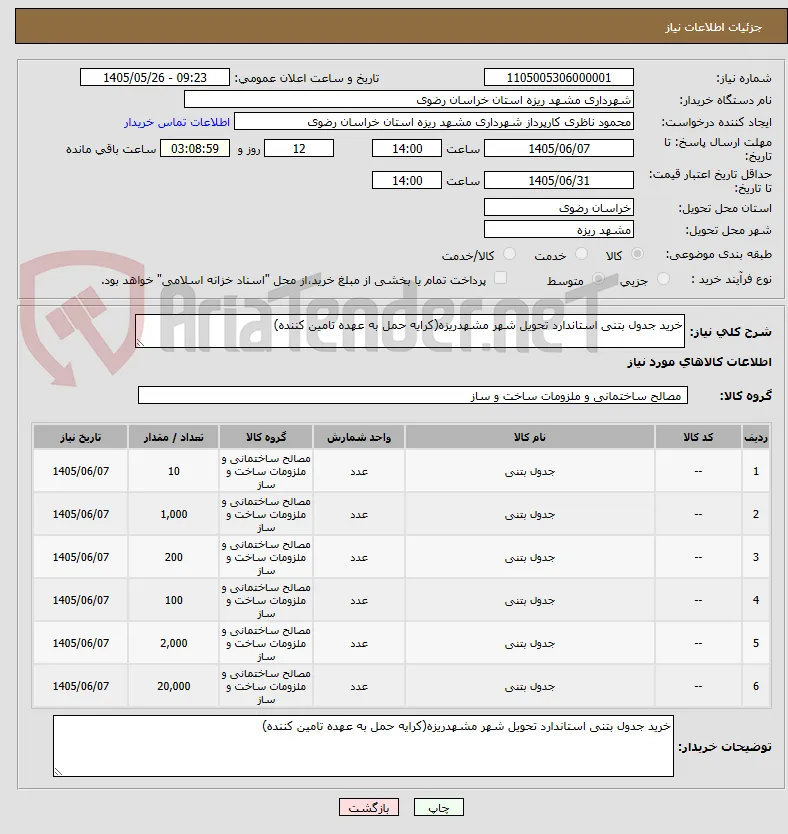788x834 pixels.
Task: Click the شرح کلی نیاز description textarea
Action: [410, 331]
